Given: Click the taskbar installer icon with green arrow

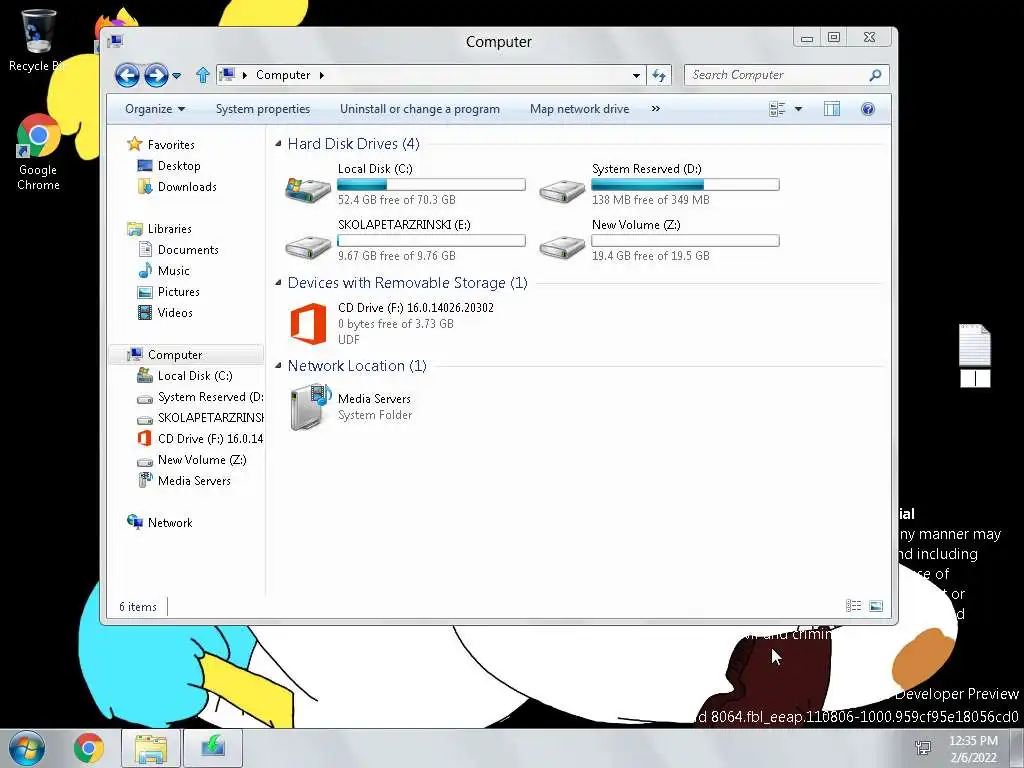Looking at the screenshot, I should [x=213, y=748].
